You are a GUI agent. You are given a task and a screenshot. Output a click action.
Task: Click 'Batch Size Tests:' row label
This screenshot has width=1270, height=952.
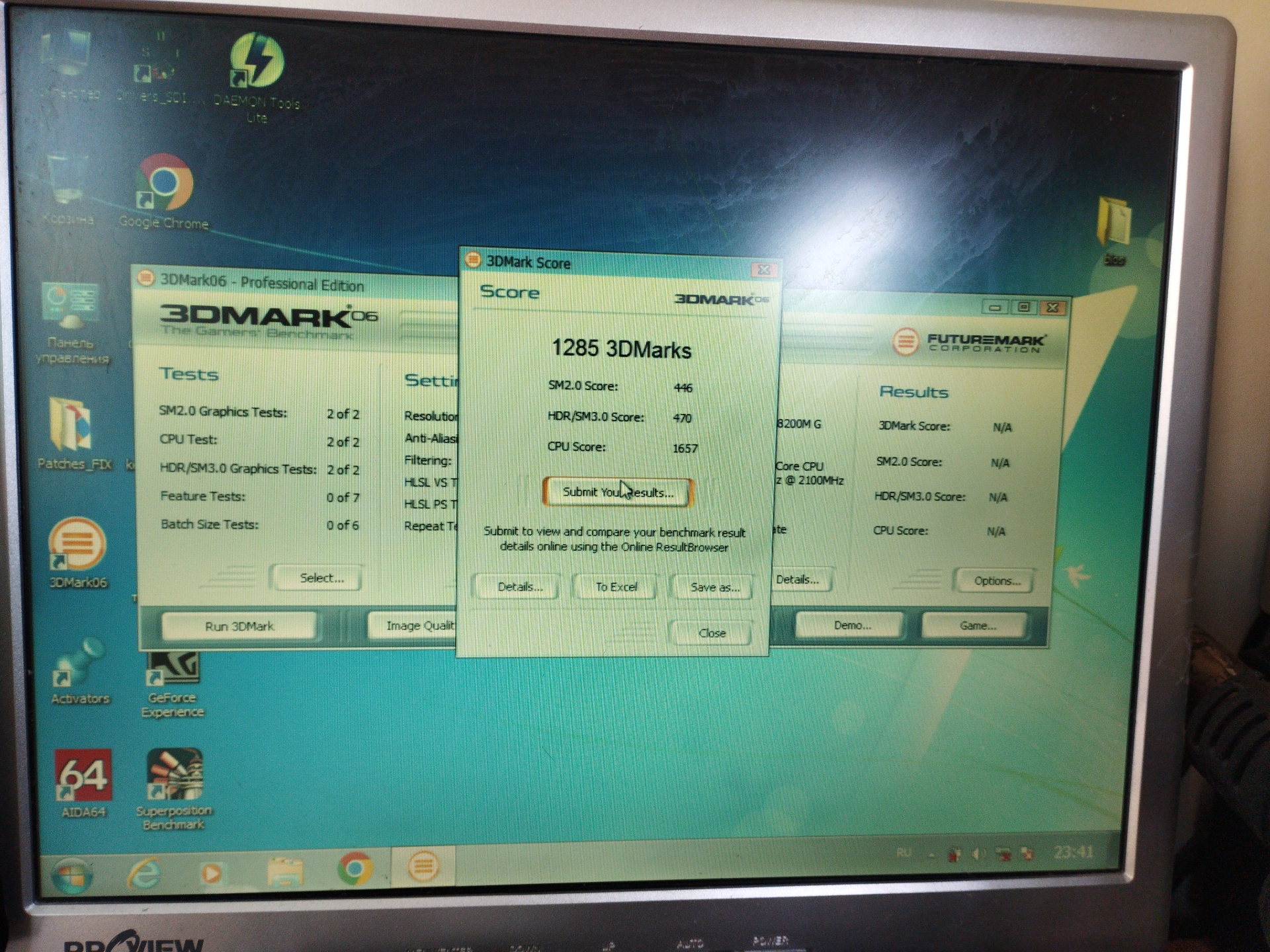pos(209,524)
